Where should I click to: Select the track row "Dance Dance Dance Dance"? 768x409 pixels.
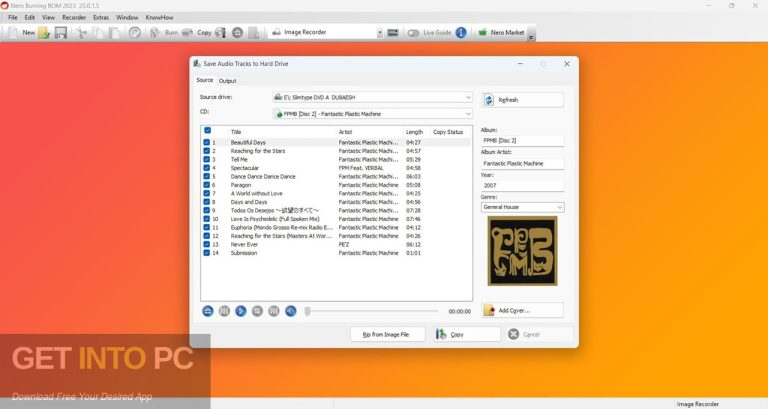tap(336, 176)
